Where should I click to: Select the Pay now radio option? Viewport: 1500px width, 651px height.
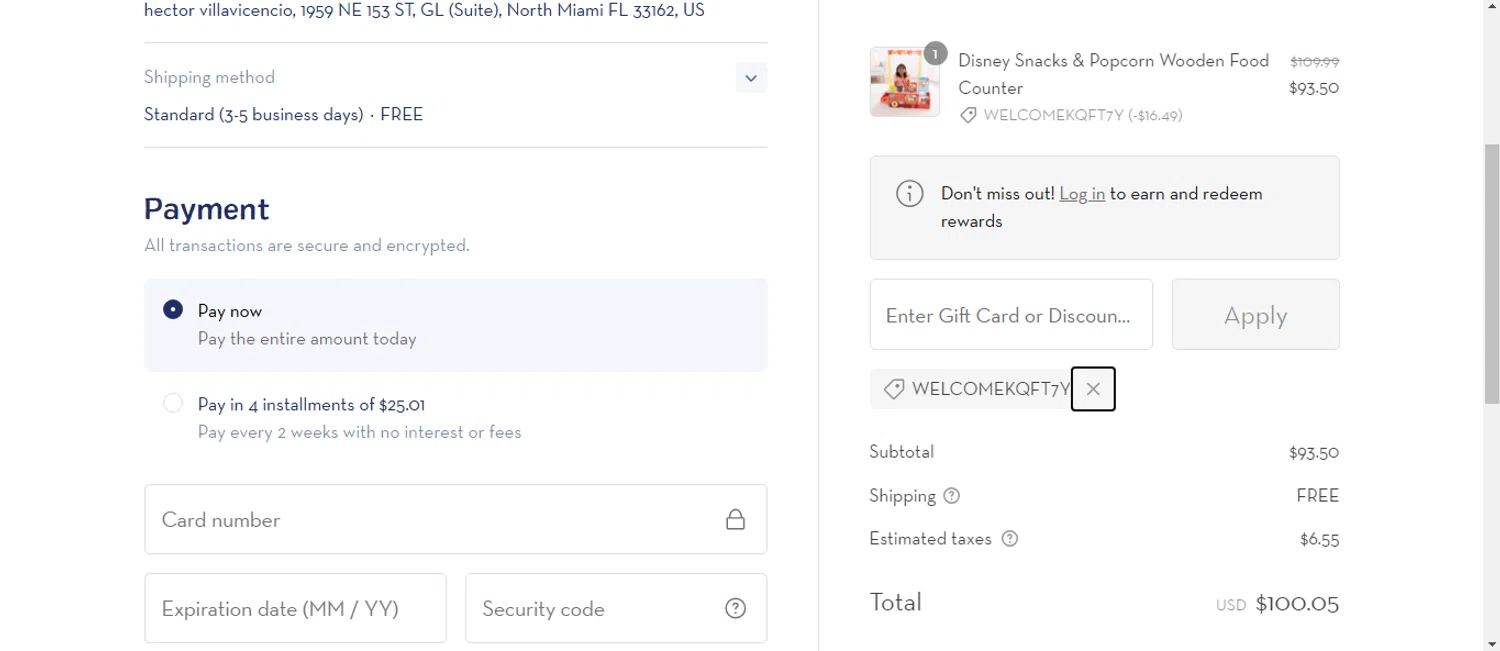173,310
